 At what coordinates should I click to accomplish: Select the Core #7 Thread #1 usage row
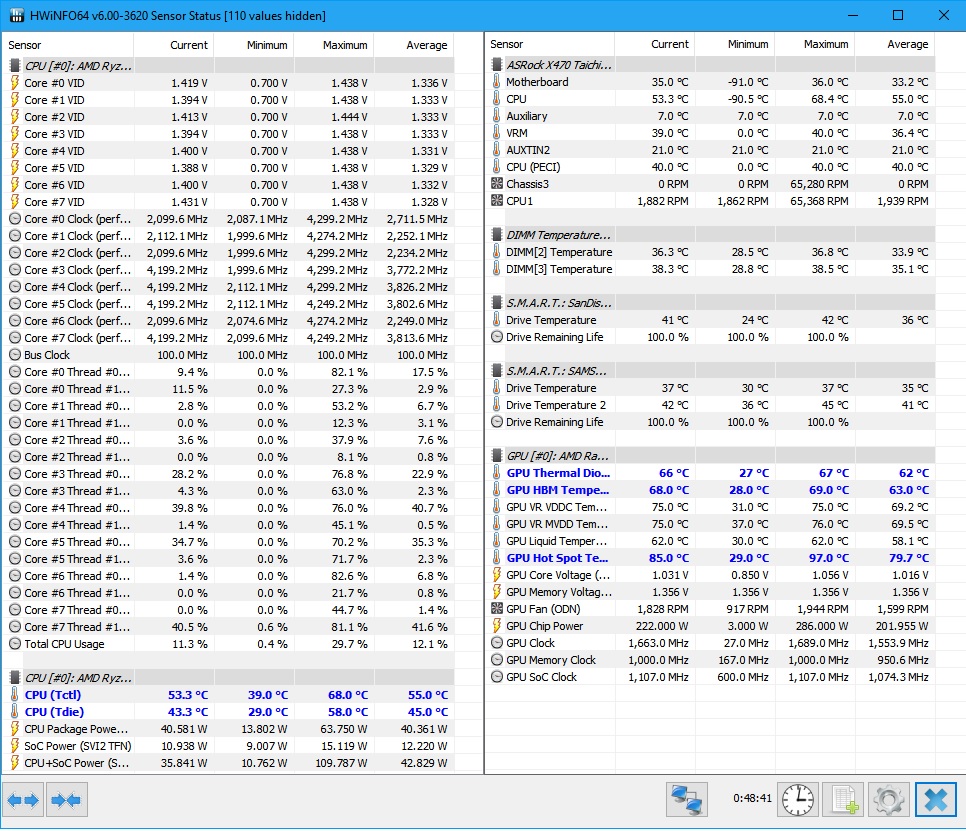click(231, 626)
